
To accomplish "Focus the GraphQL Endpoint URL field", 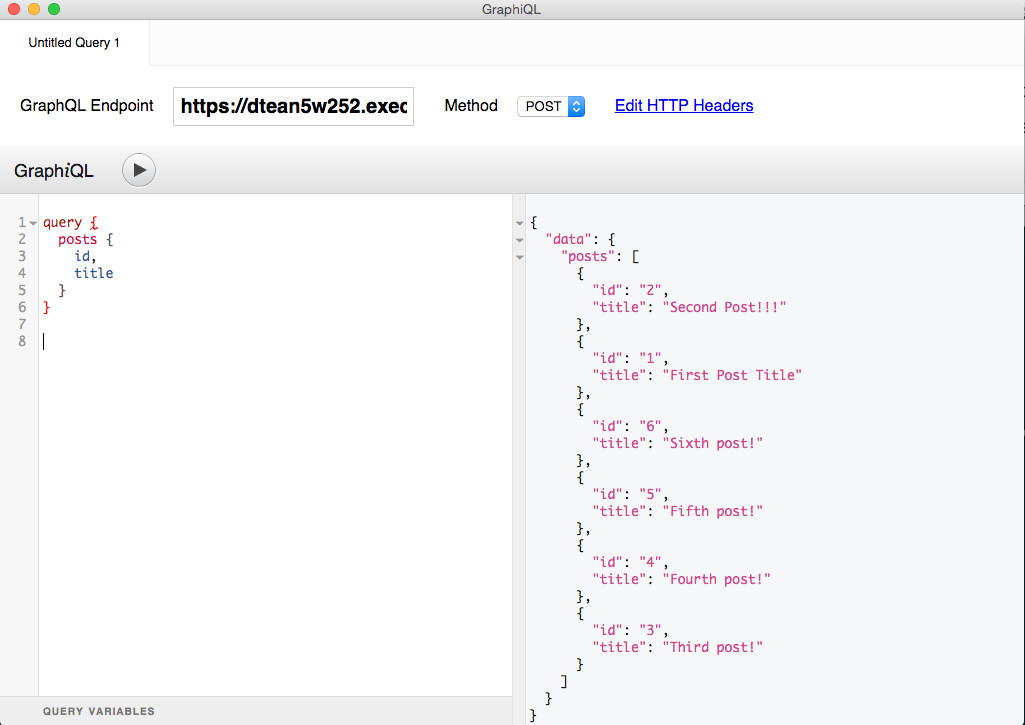I will tap(294, 106).
